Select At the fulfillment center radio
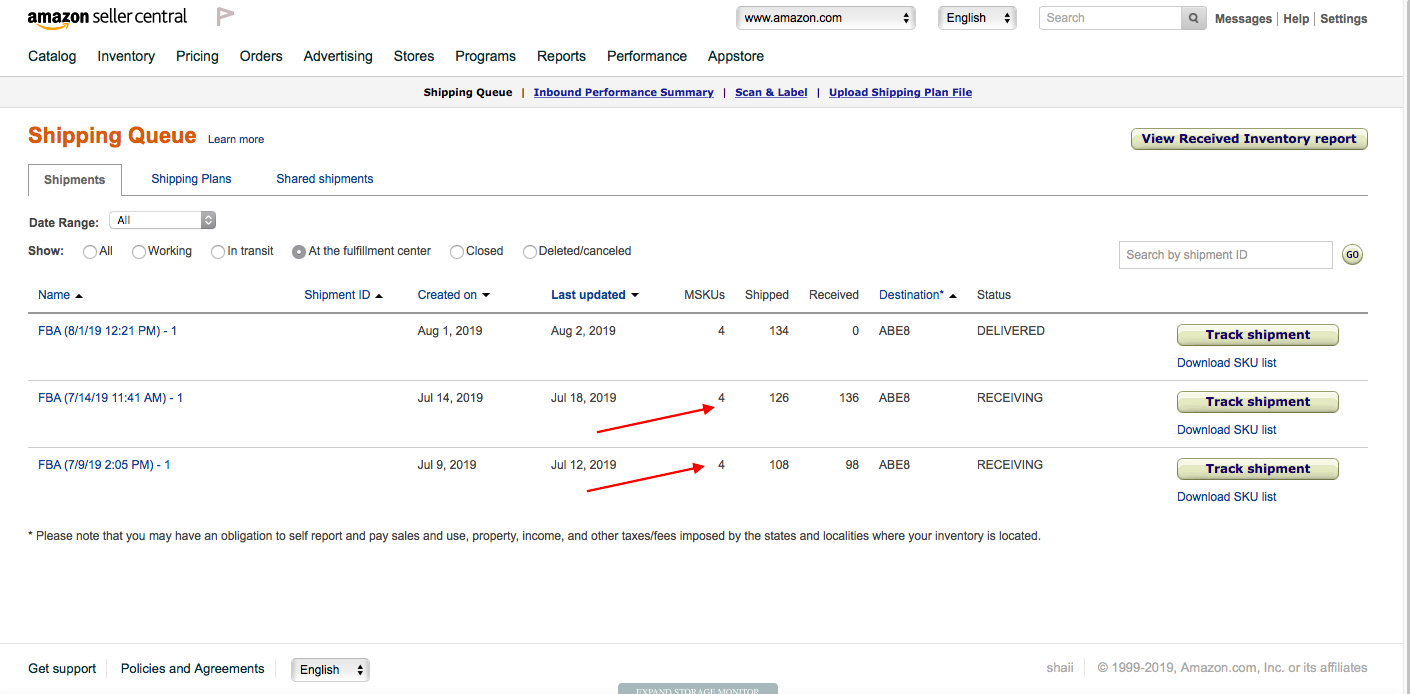The height and width of the screenshot is (694, 1410). tap(299, 252)
